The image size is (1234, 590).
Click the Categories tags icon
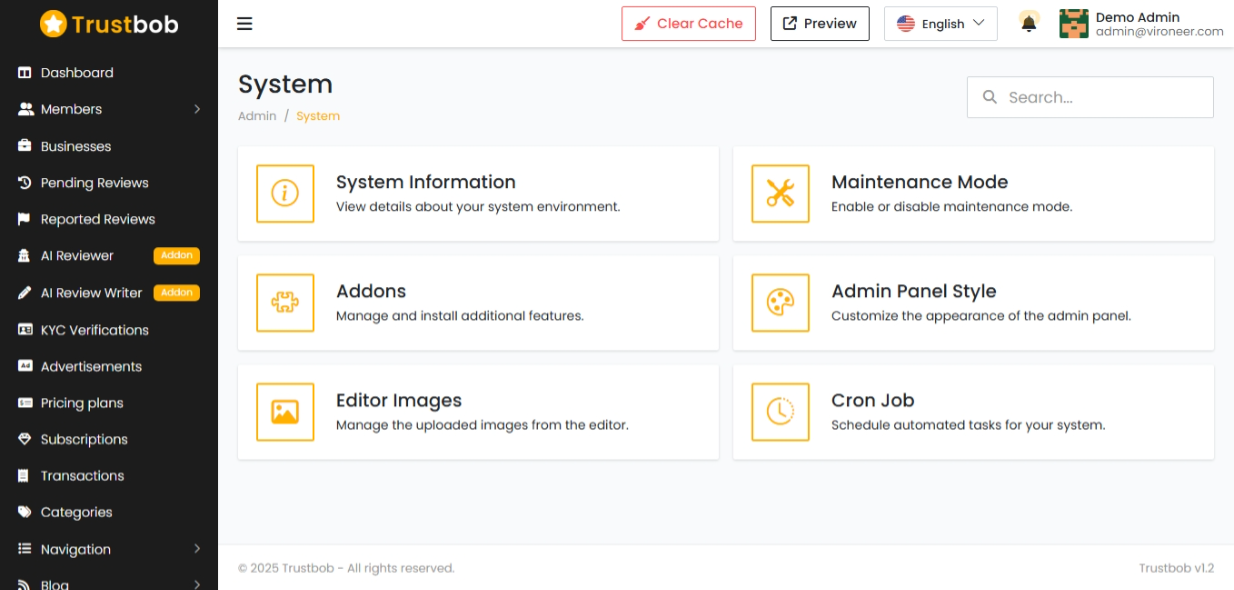click(25, 512)
